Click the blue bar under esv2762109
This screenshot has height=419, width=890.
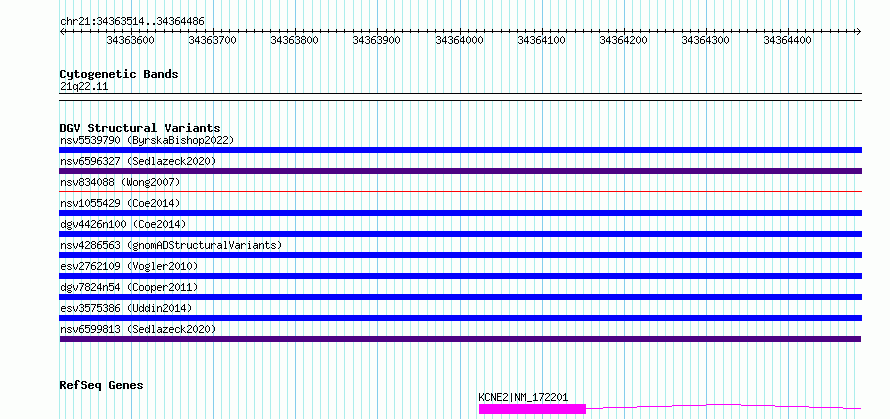[x=460, y=276]
